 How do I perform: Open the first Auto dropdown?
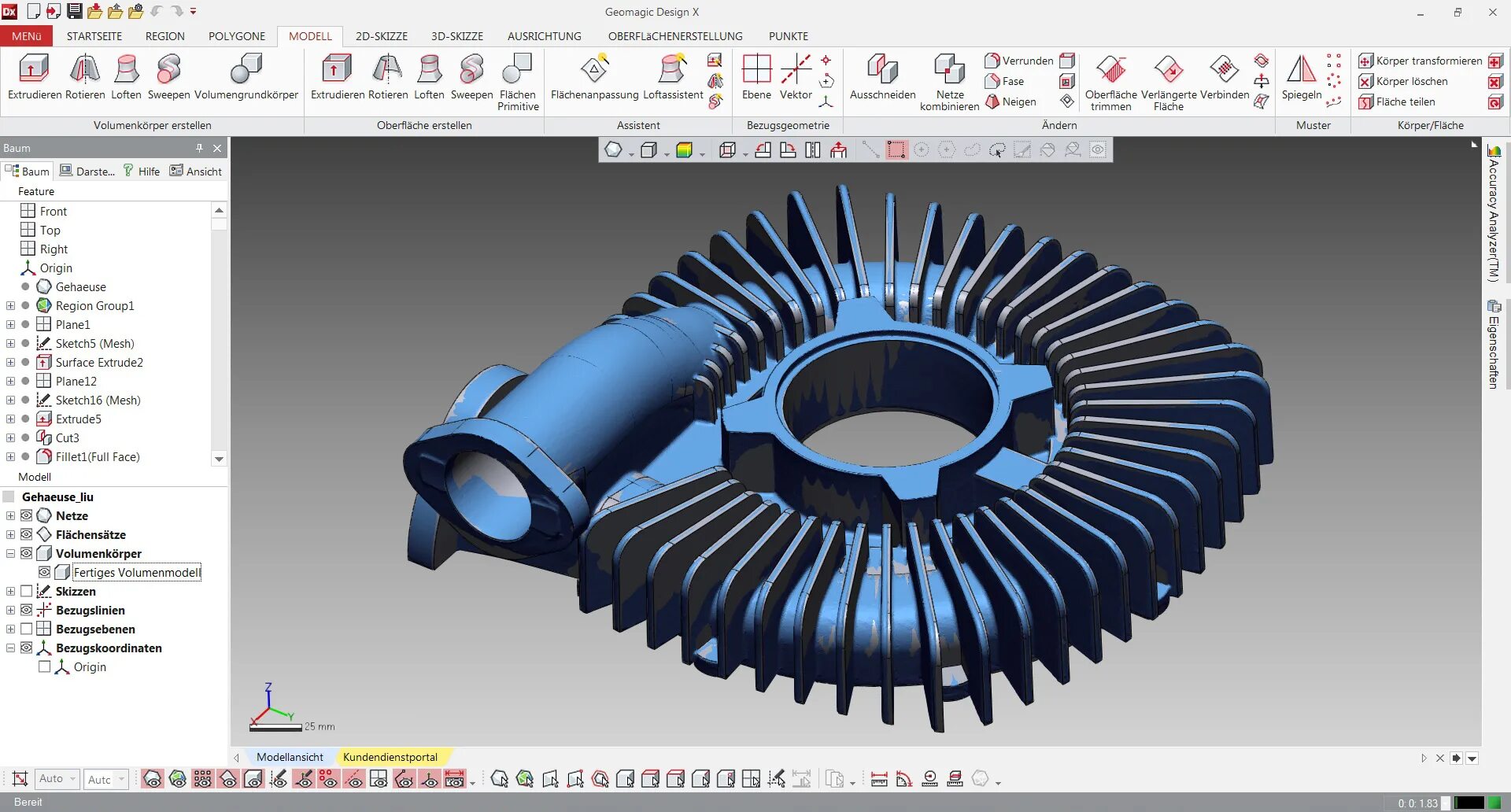[x=57, y=779]
